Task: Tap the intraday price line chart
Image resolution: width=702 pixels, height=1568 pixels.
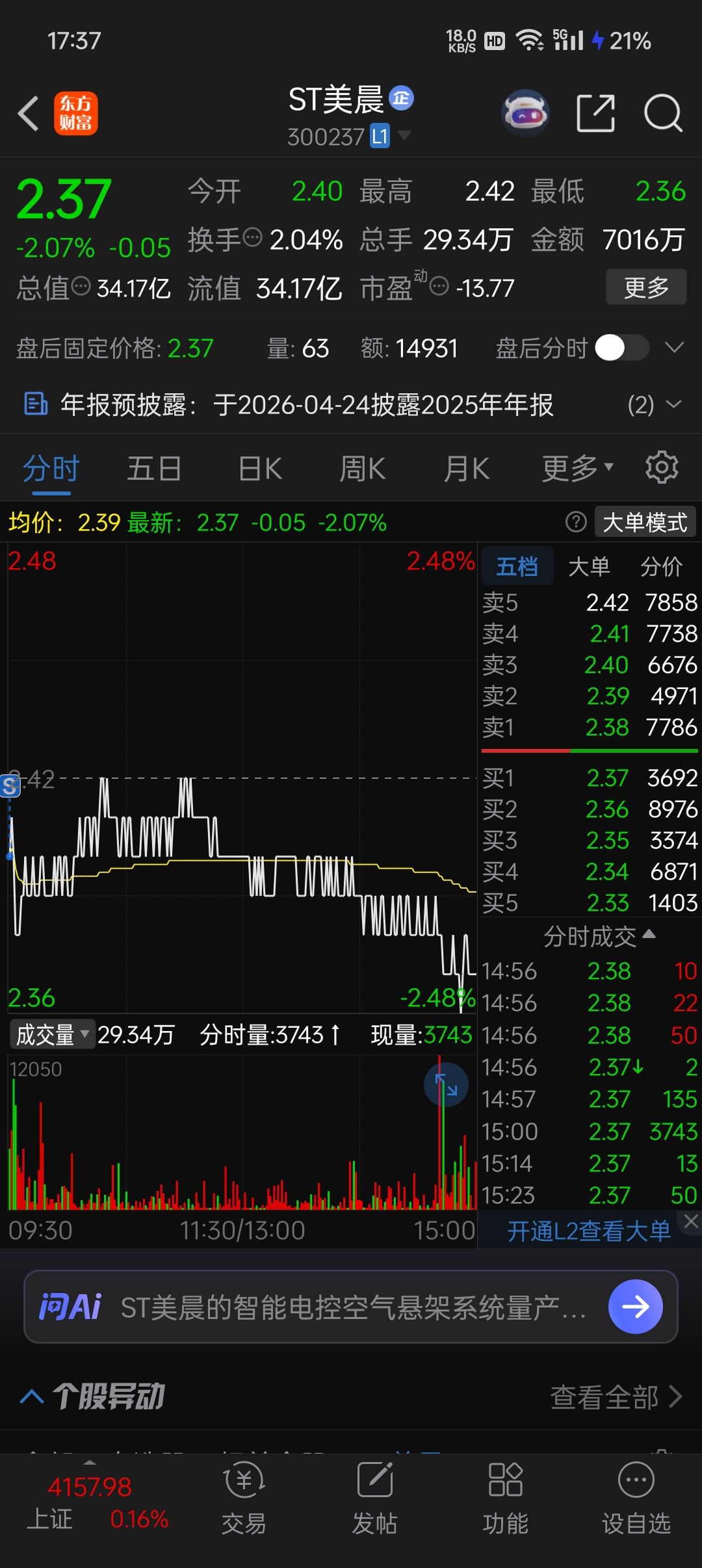Action: point(242,777)
